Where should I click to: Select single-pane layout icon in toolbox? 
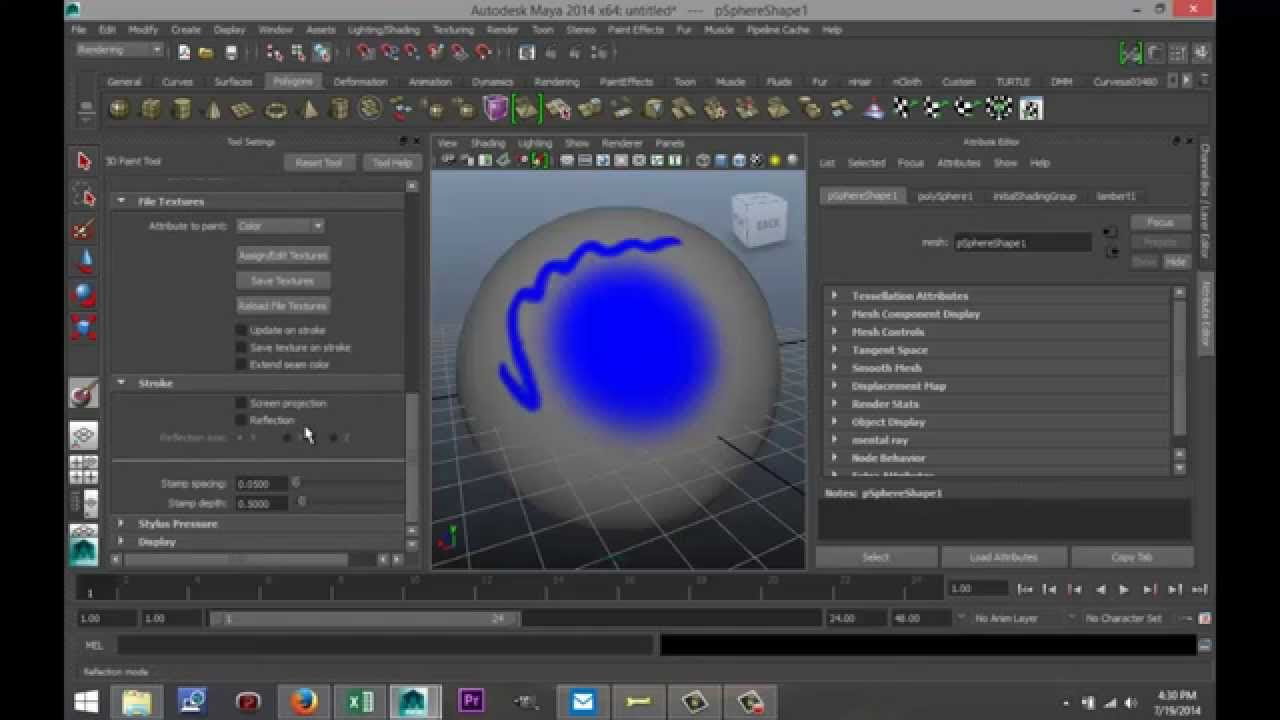pos(84,436)
